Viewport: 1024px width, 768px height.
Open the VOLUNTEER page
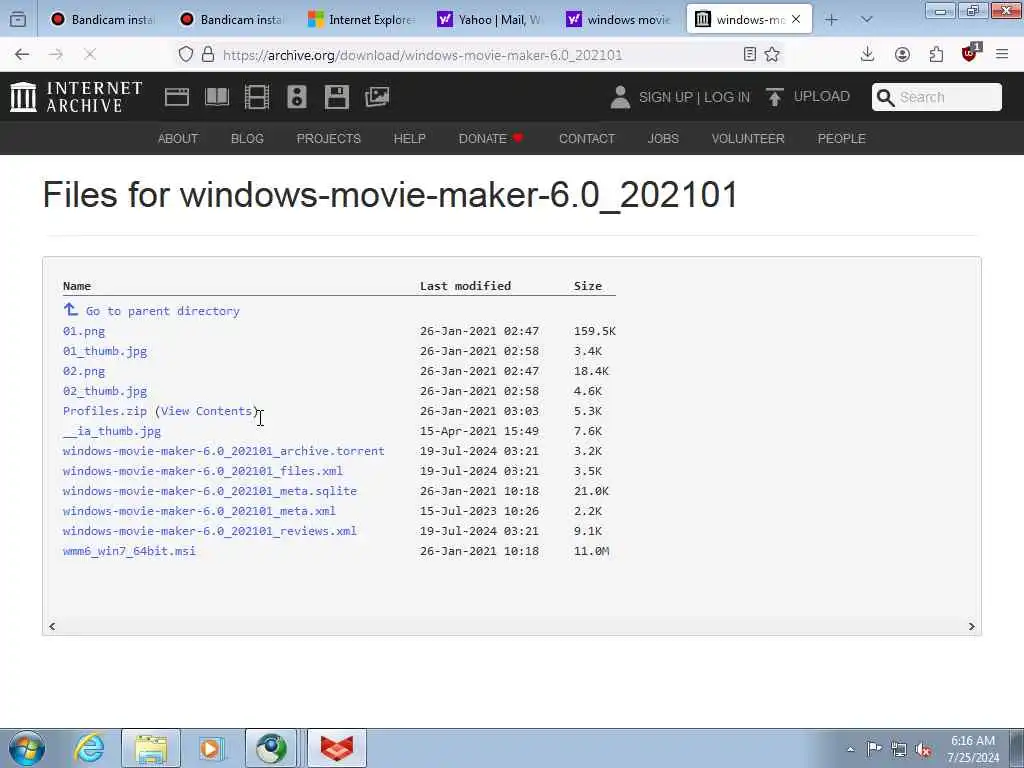(x=748, y=138)
